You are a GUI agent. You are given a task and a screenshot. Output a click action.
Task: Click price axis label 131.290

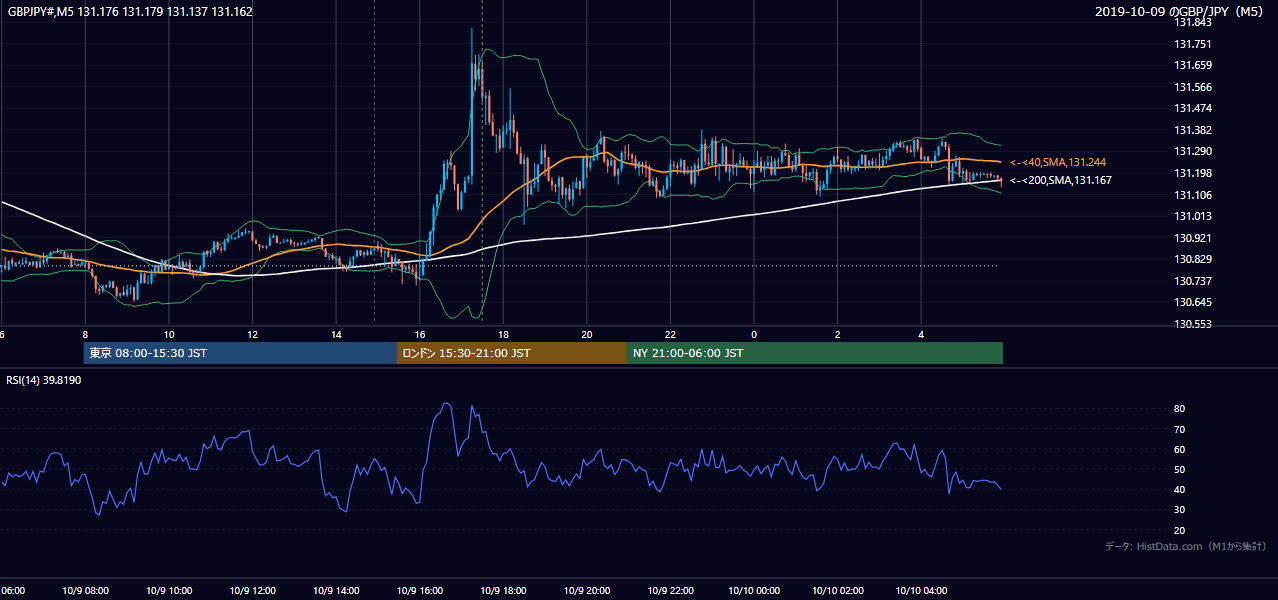point(1193,151)
